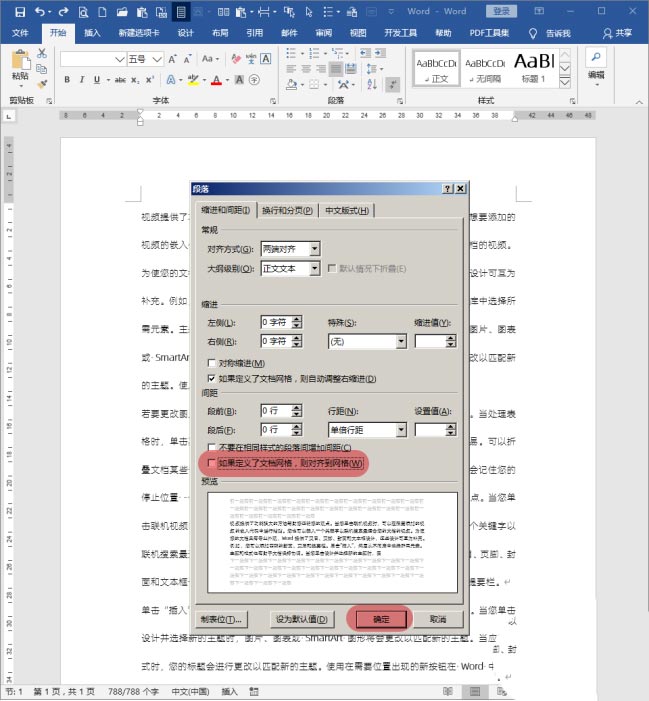This screenshot has height=701, width=649.
Task: Open the 插入 ribbon tab
Action: click(x=93, y=32)
